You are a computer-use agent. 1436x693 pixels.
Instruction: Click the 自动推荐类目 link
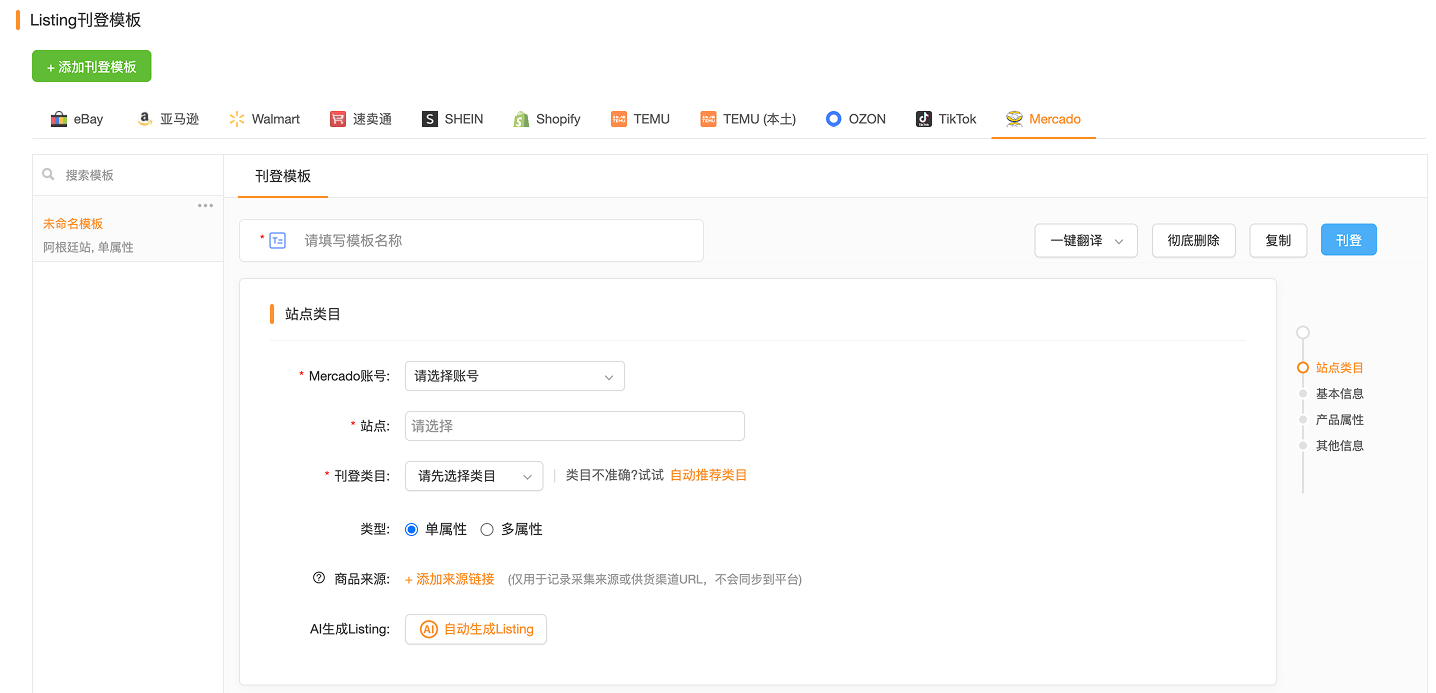click(708, 475)
